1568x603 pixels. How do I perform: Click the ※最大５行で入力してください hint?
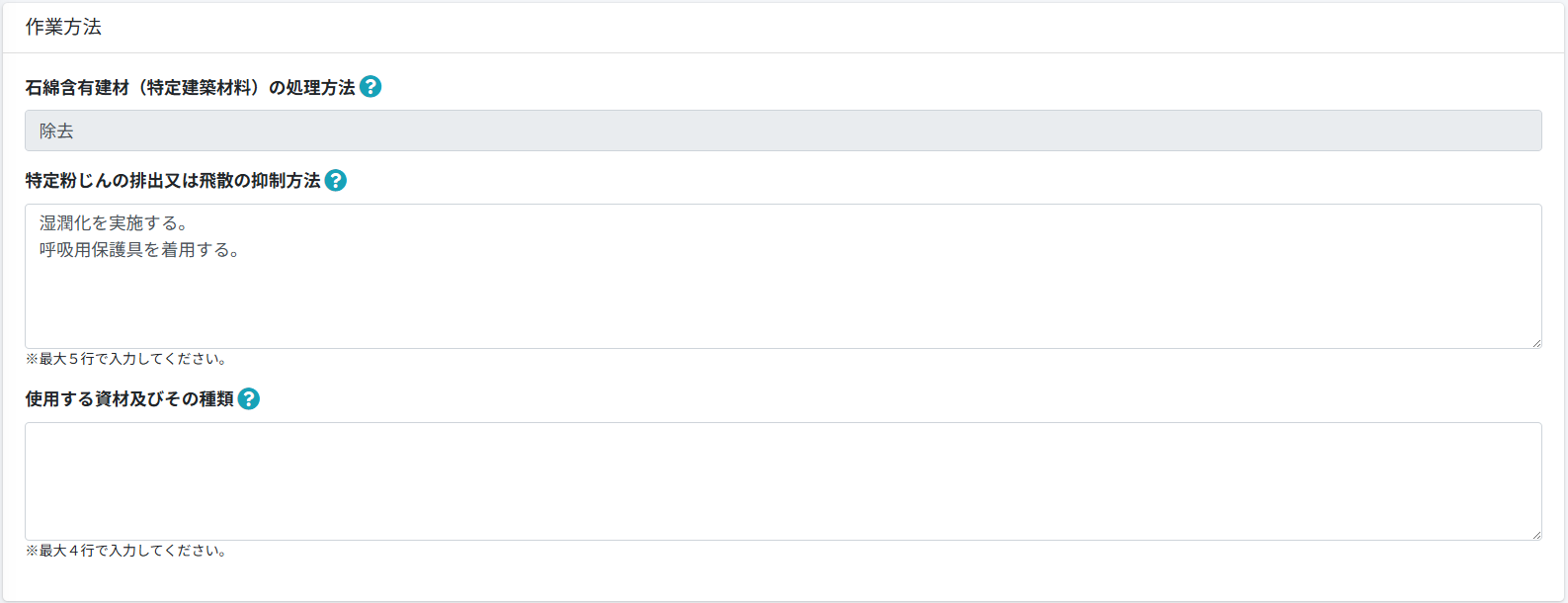point(126,359)
